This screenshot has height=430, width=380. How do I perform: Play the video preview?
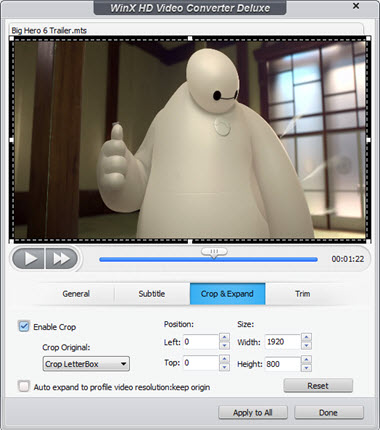(x=29, y=258)
